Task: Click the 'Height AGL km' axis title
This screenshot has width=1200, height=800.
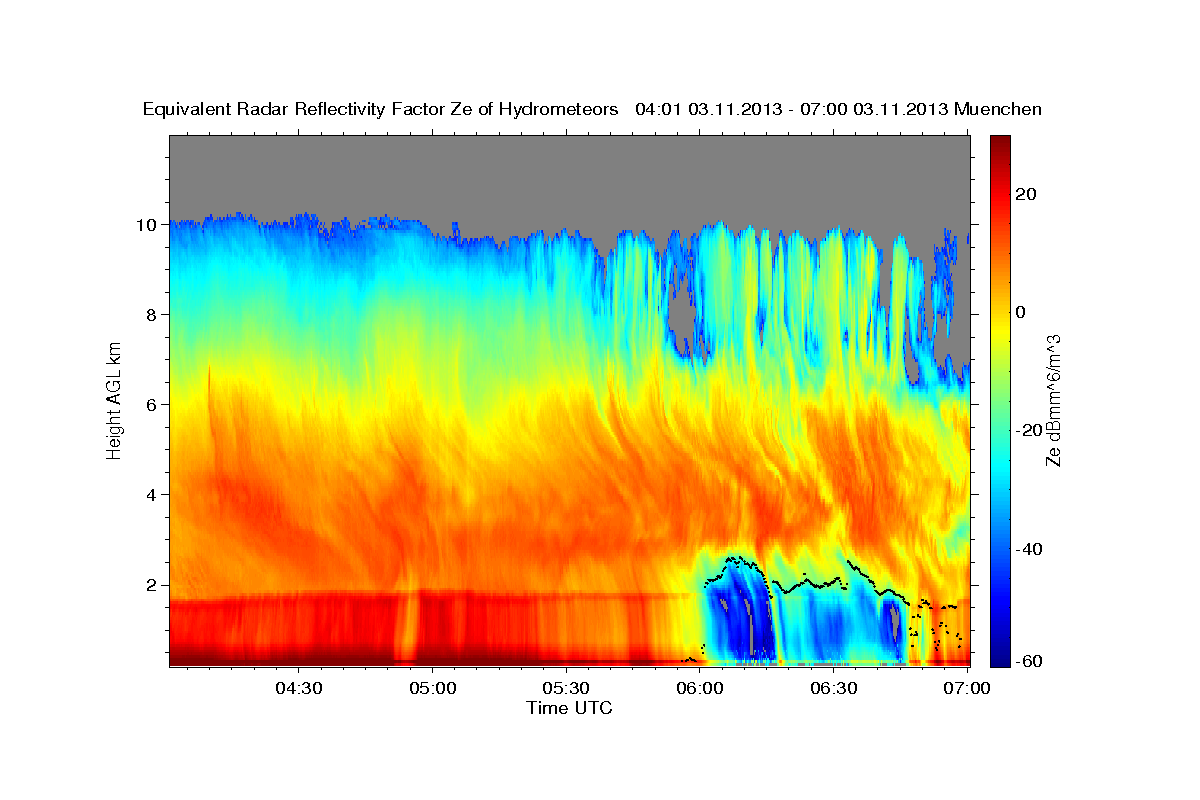Action: pos(115,401)
